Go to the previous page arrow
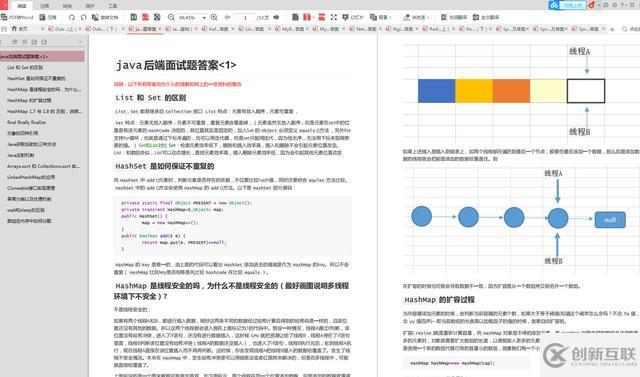The width and height of the screenshot is (640, 377). point(227,17)
